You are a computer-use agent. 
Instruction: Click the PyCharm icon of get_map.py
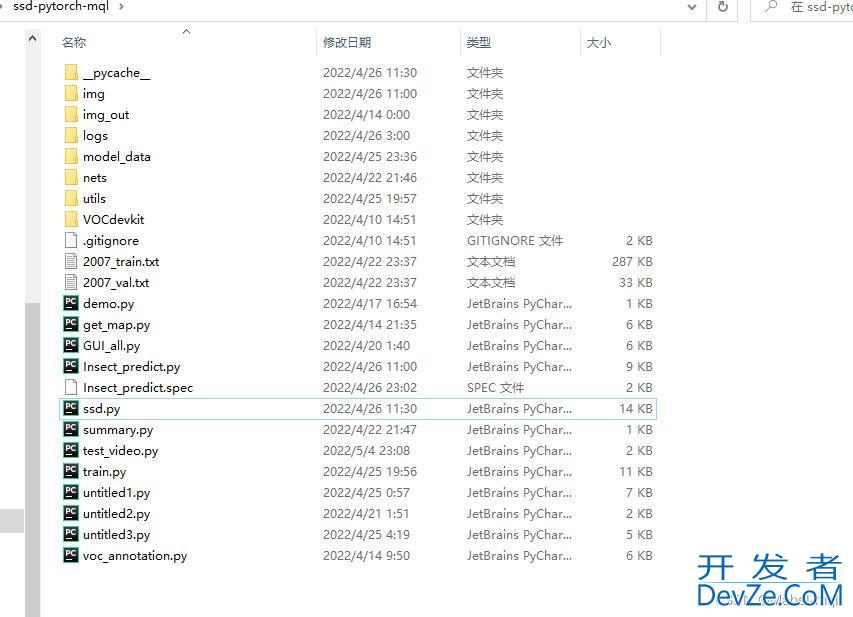pos(71,324)
